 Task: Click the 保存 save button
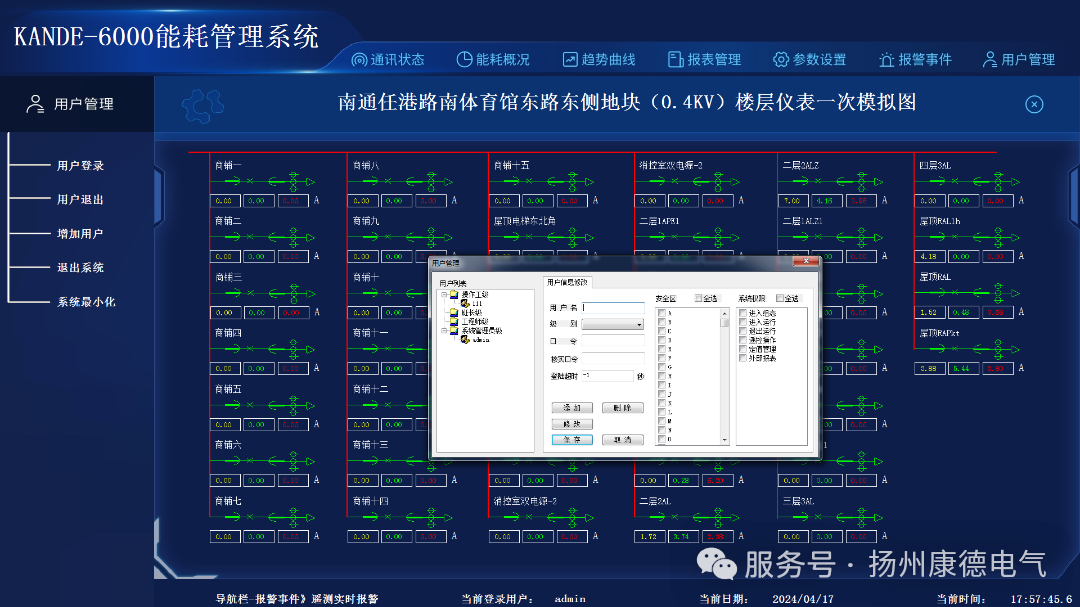tap(572, 439)
